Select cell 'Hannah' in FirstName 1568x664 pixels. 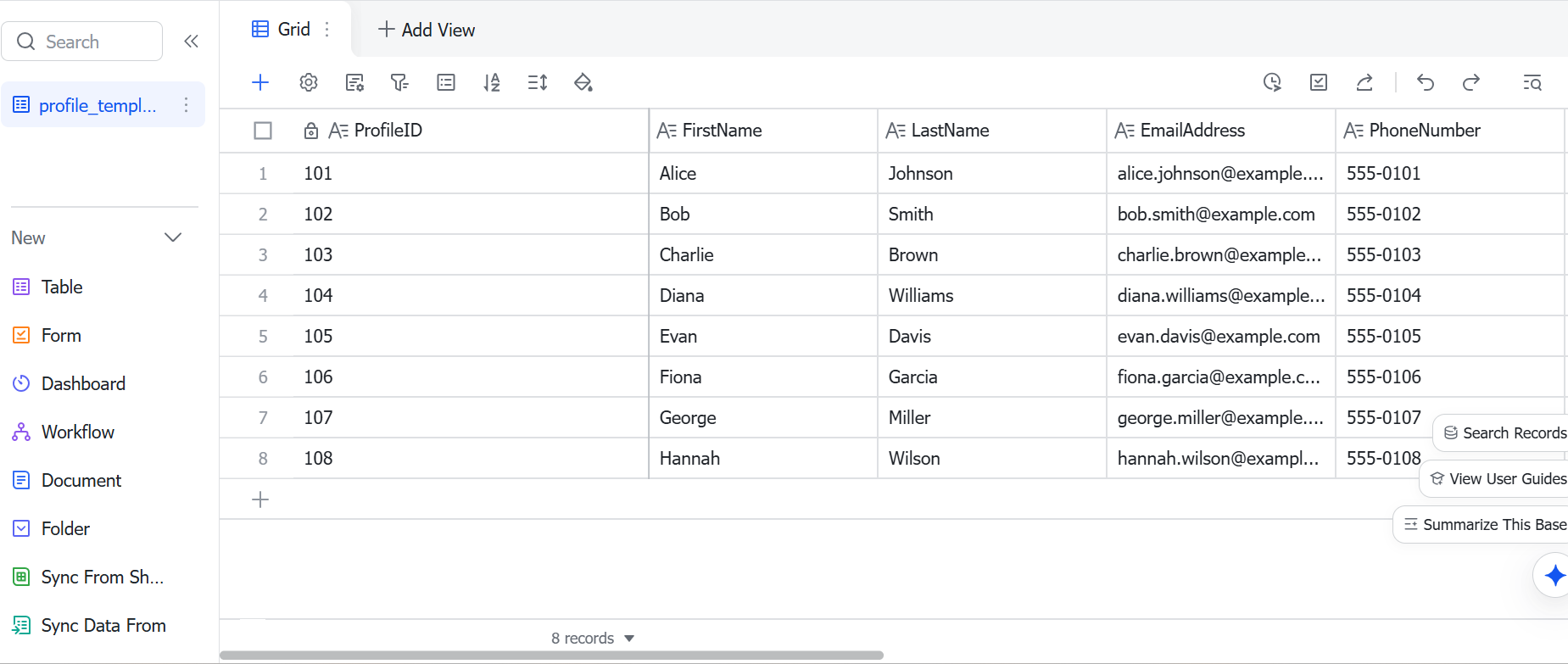(763, 458)
